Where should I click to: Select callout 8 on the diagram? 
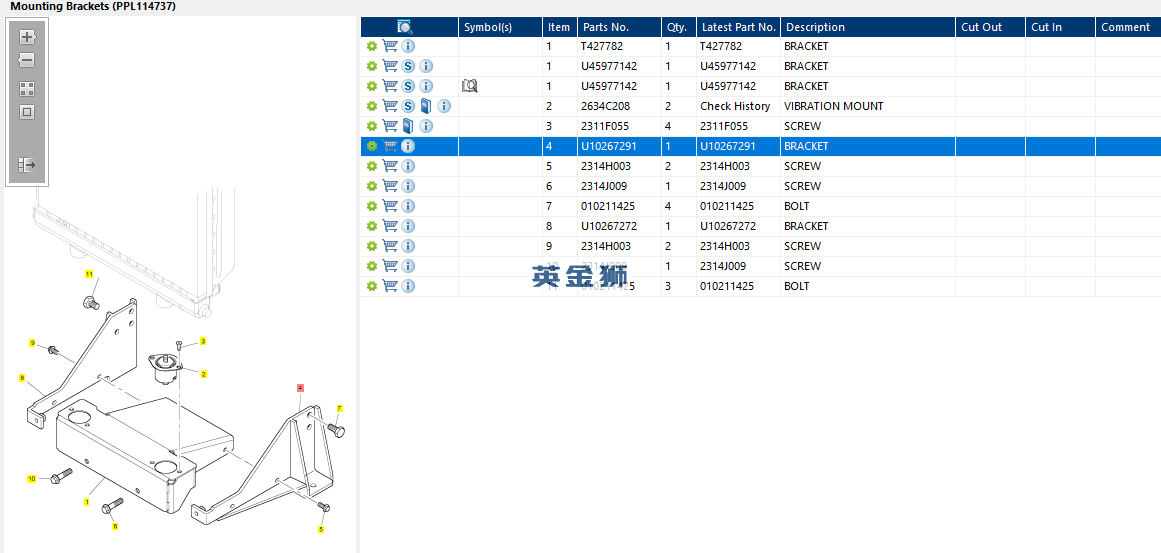(x=22, y=378)
